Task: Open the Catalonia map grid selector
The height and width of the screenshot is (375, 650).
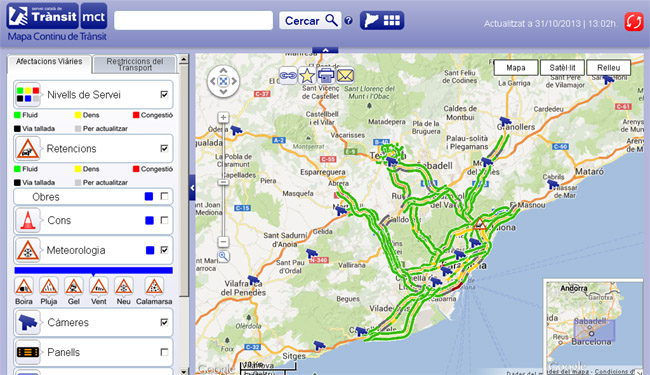Action: click(x=382, y=20)
